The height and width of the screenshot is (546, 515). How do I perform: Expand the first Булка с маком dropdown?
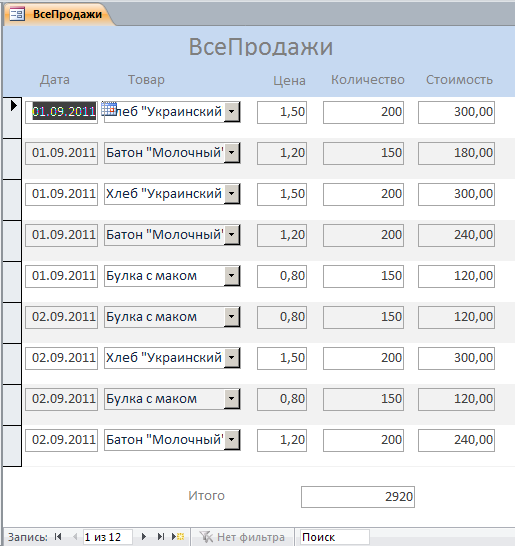click(232, 276)
